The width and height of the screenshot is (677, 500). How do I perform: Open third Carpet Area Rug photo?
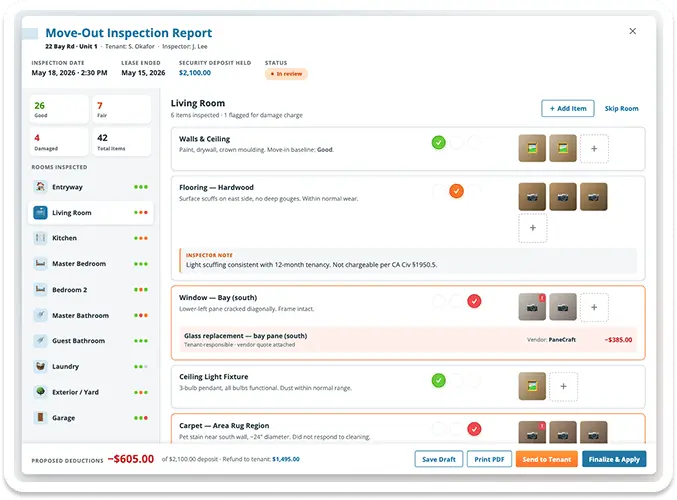point(594,432)
